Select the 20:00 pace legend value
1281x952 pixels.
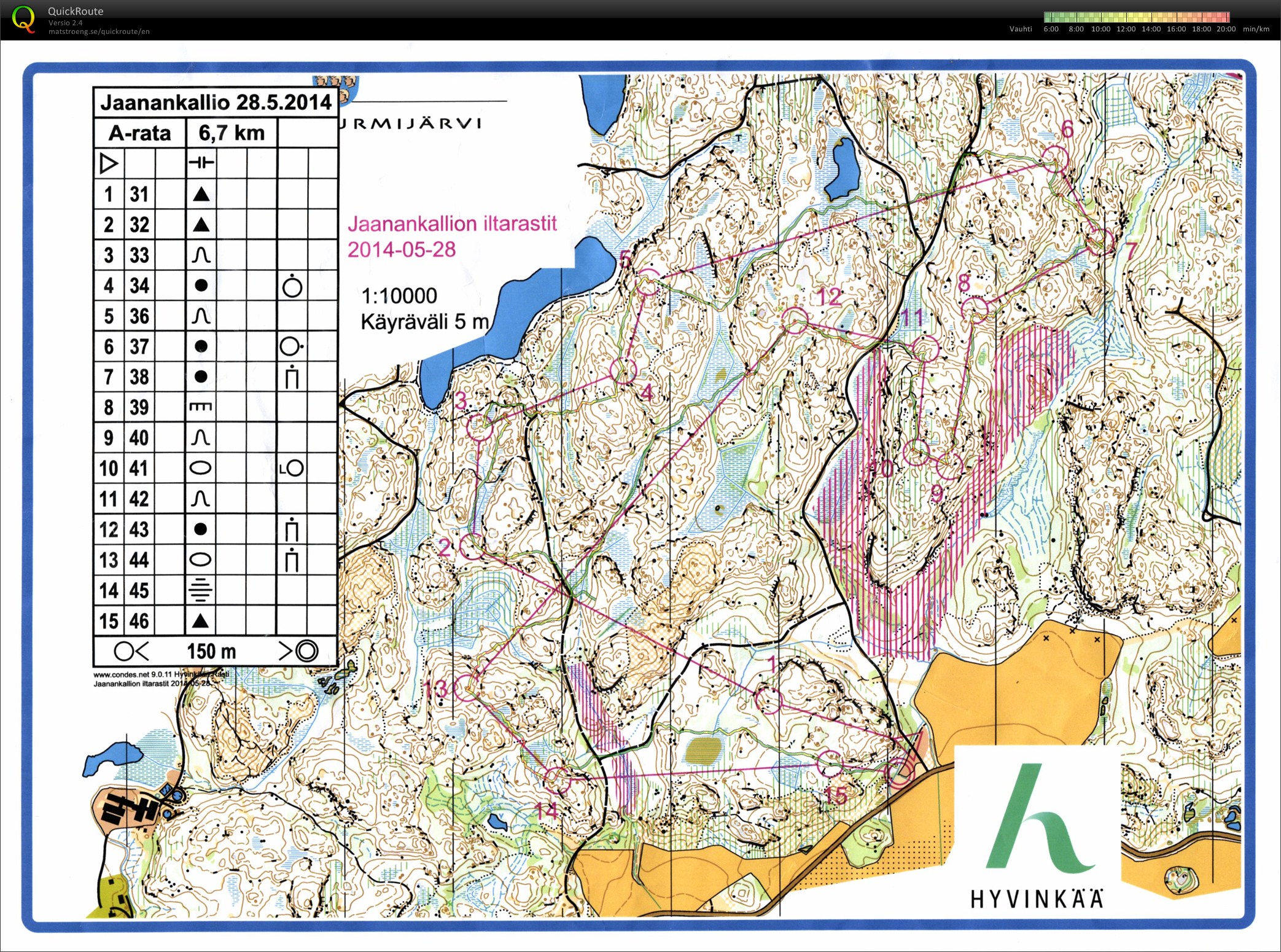1226,29
